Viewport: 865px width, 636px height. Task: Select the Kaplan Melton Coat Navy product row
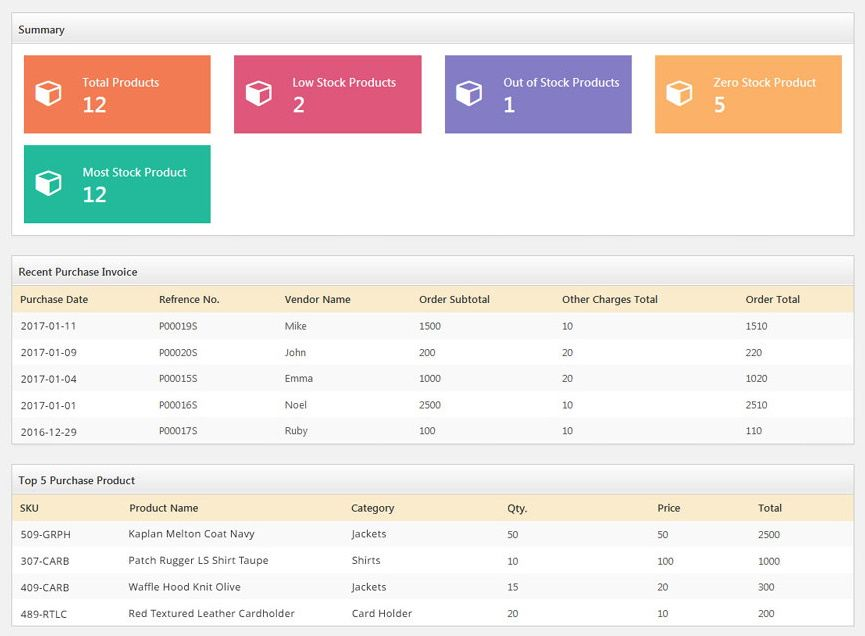191,534
